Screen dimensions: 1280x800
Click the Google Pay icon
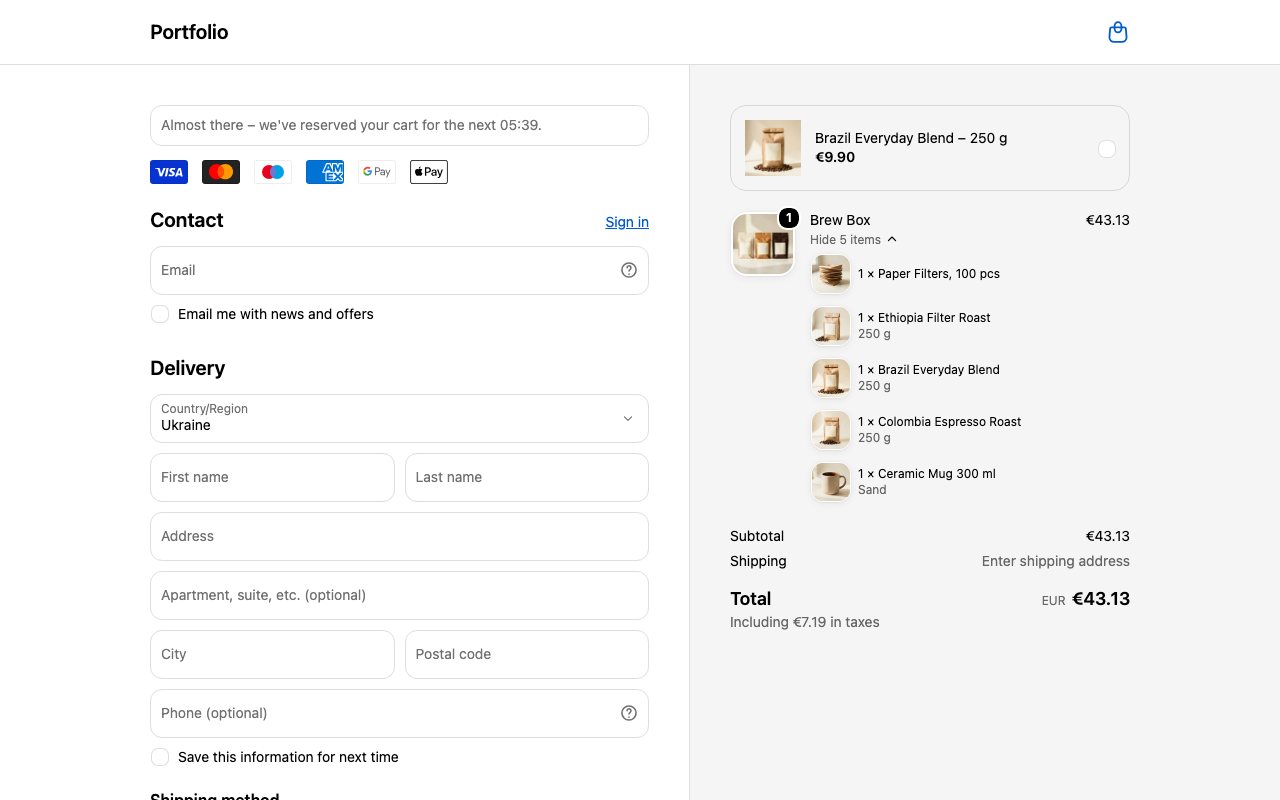377,172
